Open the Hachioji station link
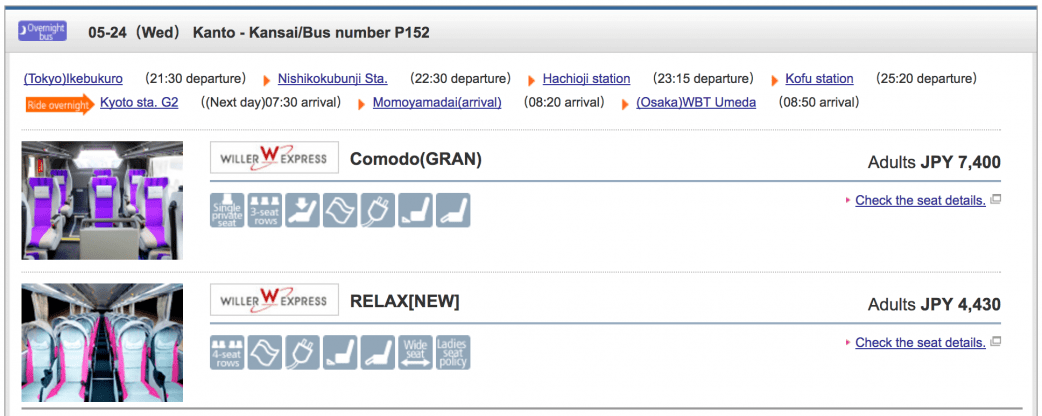The image size is (1042, 416). pyautogui.click(x=586, y=78)
